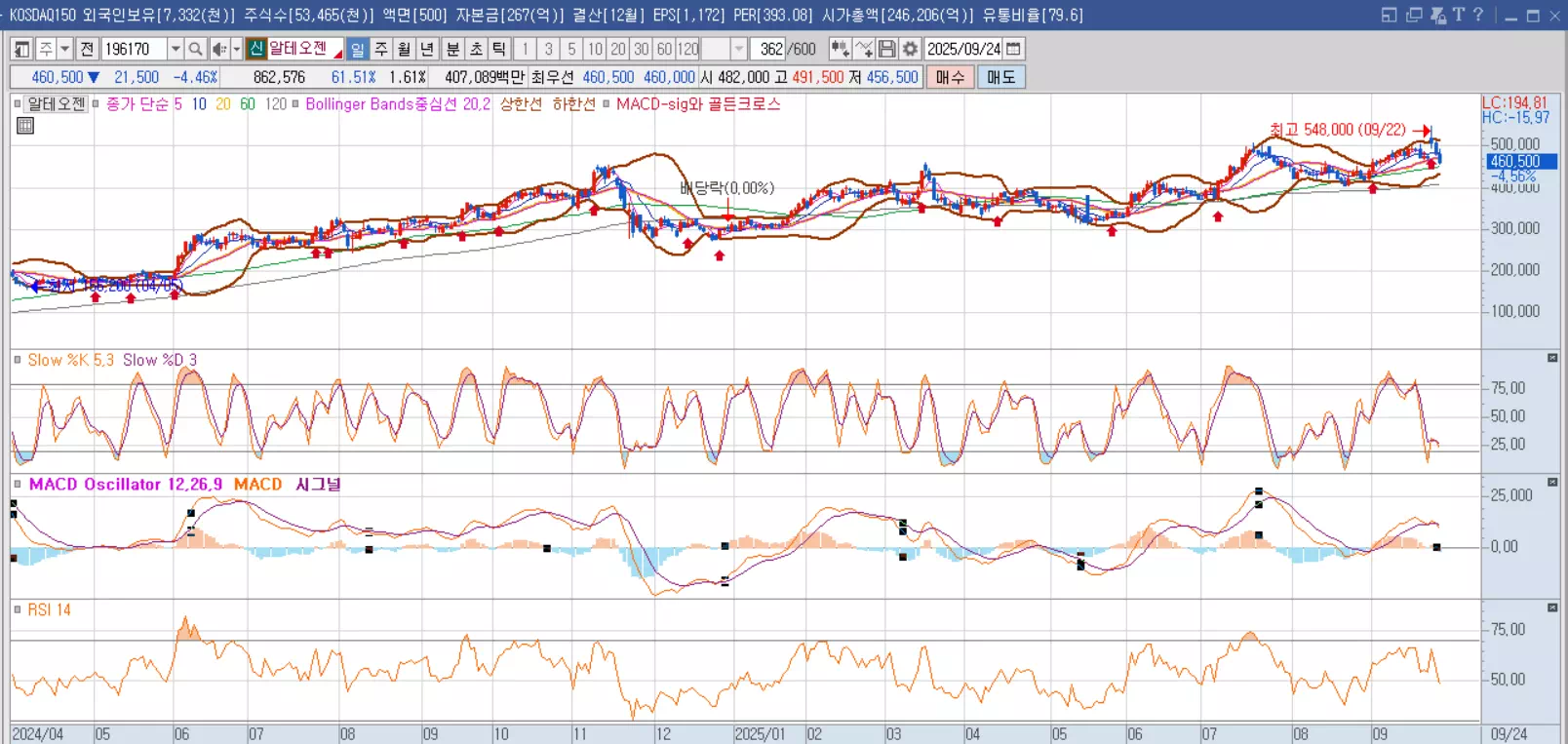The height and width of the screenshot is (744, 1568).
Task: Click the 460,500 current price tag on axis
Action: [1521, 162]
